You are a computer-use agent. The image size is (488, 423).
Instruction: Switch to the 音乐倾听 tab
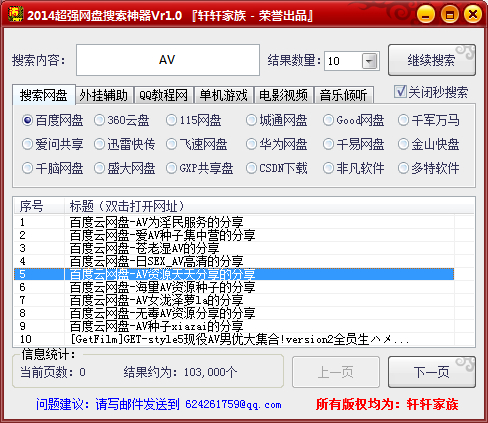click(344, 96)
